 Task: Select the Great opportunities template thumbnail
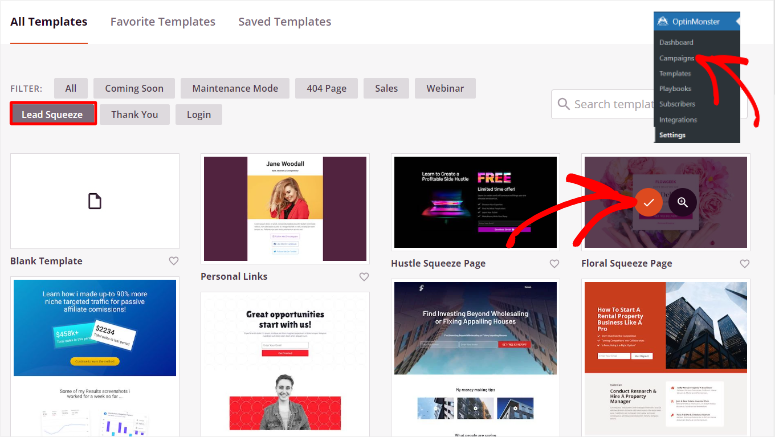click(x=285, y=365)
